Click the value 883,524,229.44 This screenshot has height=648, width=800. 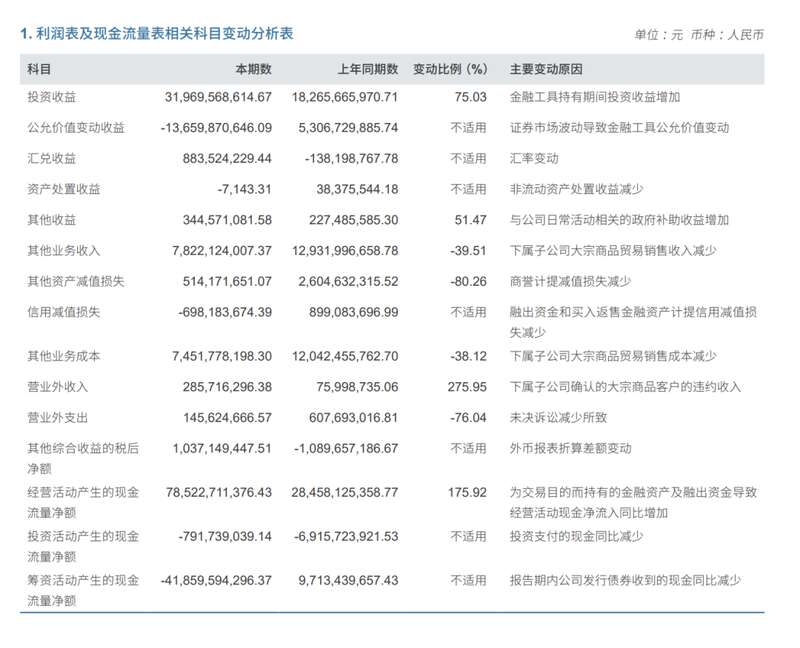227,159
